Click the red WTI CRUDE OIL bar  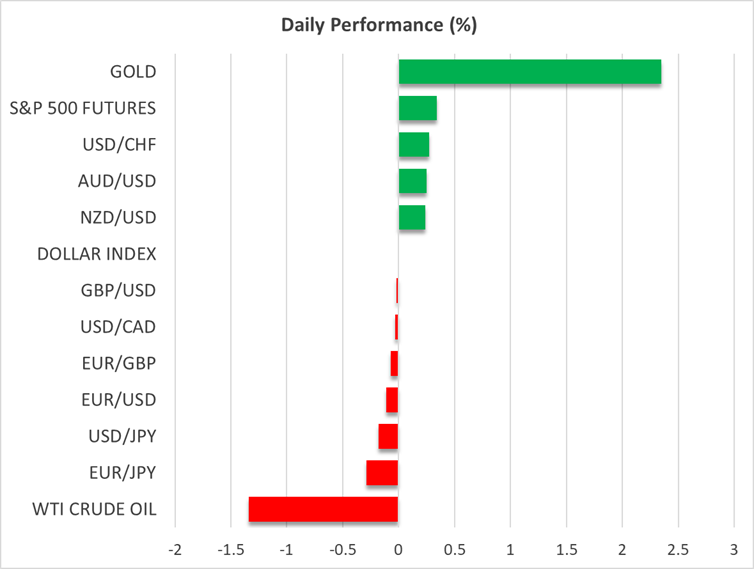point(323,509)
